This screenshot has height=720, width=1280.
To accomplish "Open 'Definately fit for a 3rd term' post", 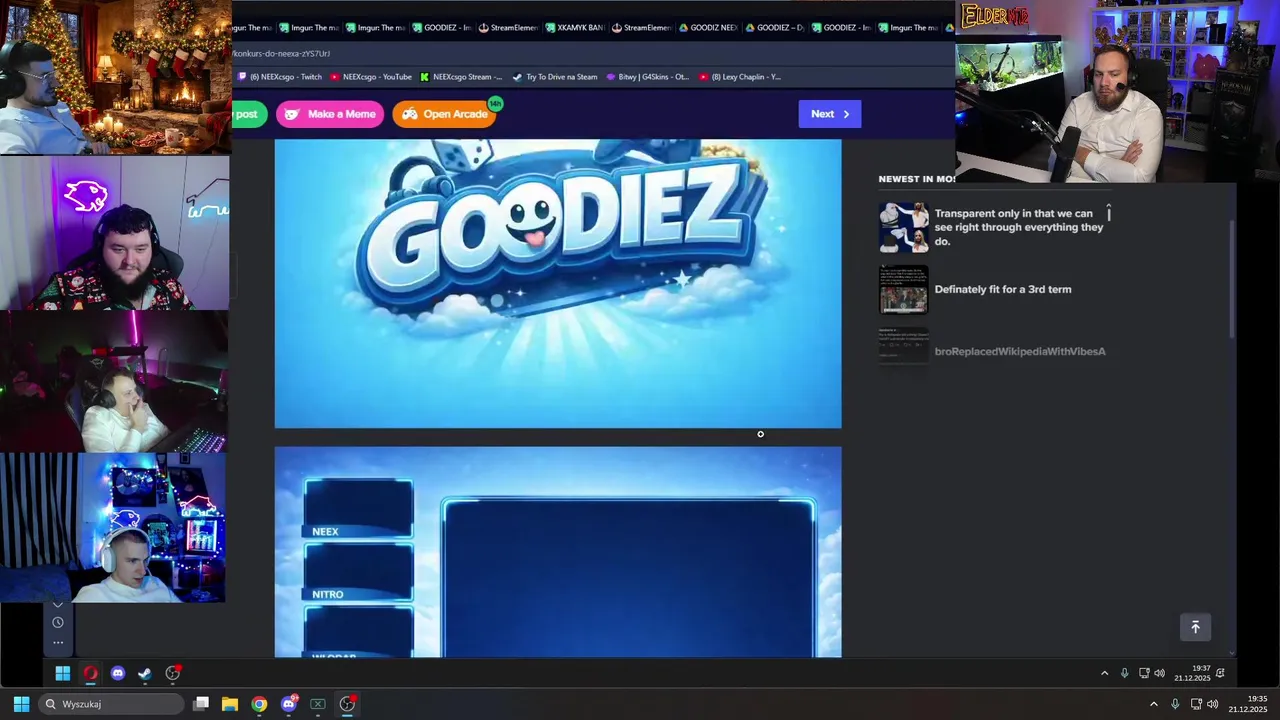I will tap(1003, 289).
